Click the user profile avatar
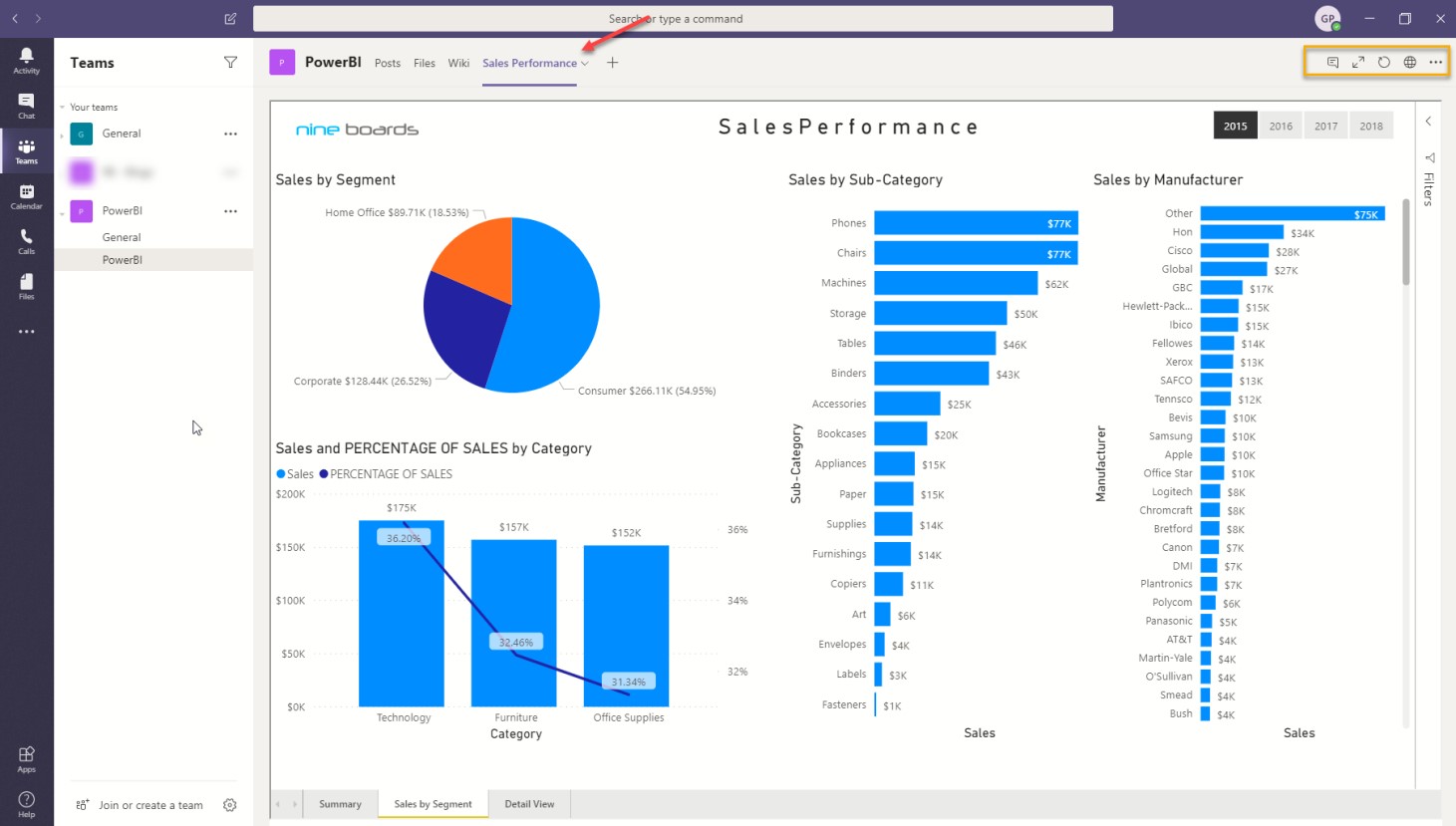 (x=1328, y=18)
